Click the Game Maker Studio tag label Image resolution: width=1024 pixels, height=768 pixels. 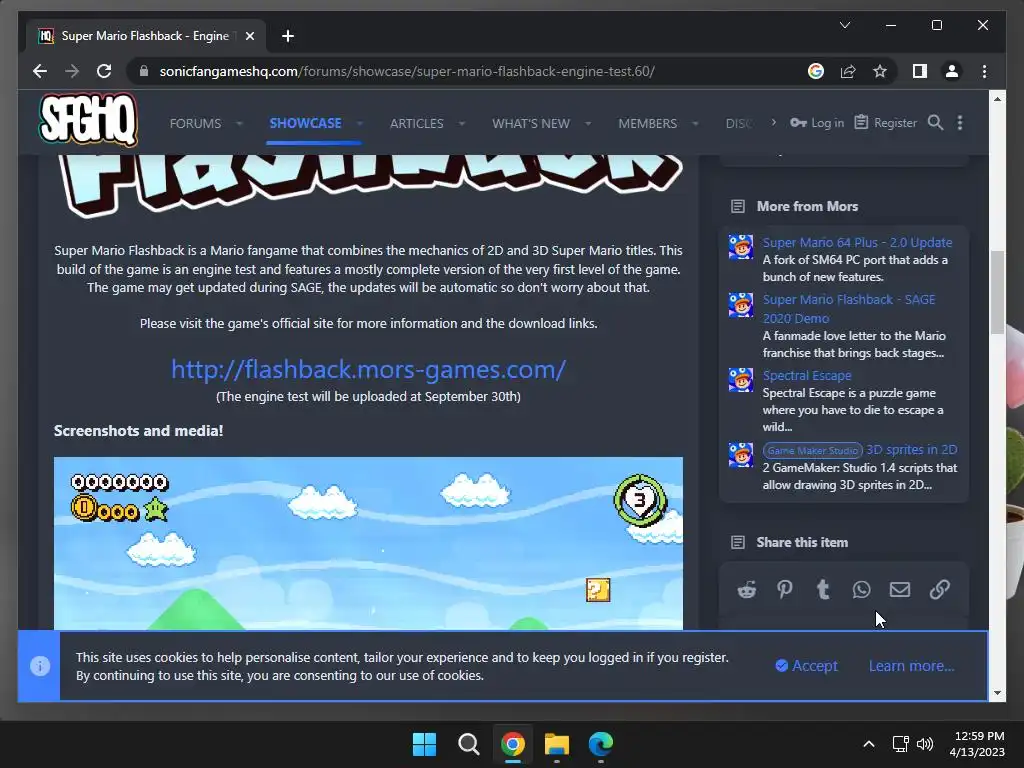tap(812, 451)
